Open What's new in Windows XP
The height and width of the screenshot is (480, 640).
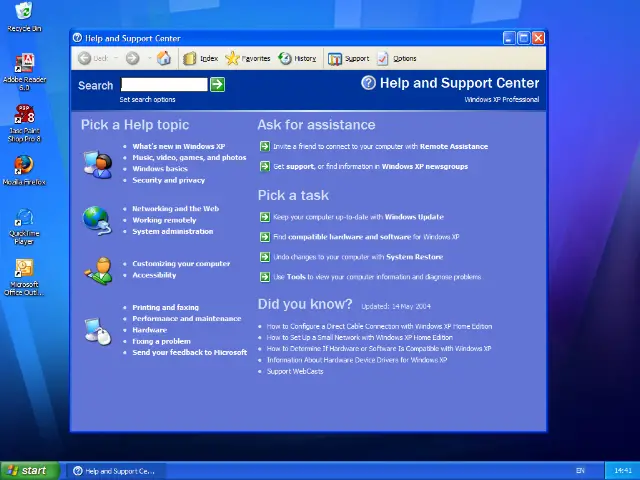[178, 146]
